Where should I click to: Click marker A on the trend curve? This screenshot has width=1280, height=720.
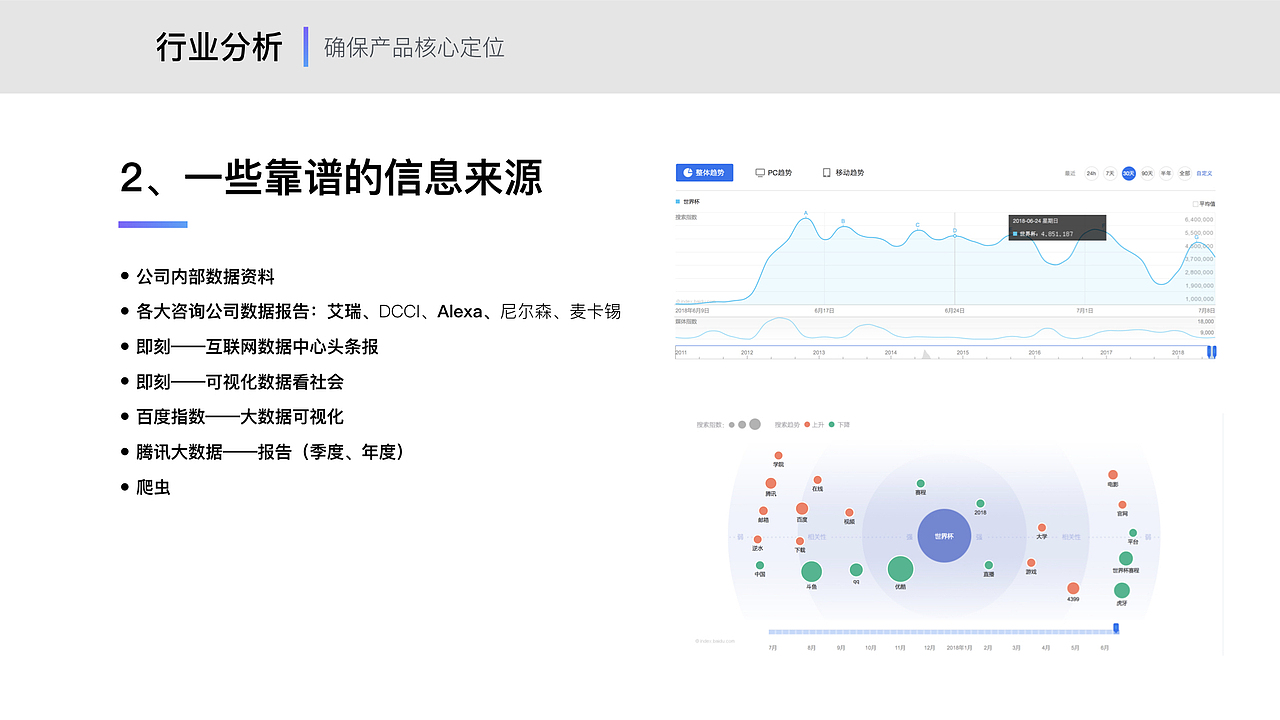pyautogui.click(x=806, y=214)
